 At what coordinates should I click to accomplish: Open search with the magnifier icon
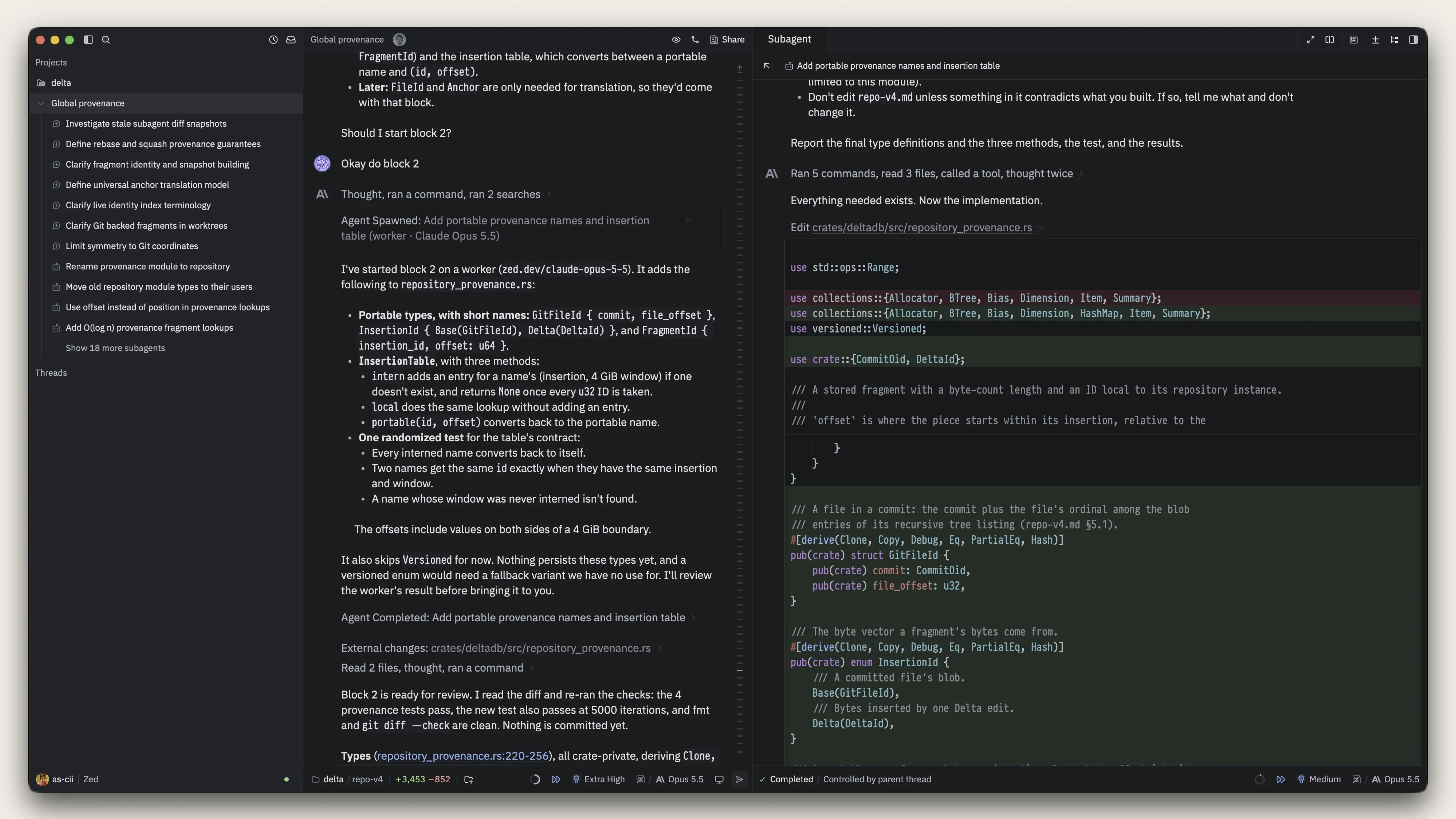pyautogui.click(x=106, y=40)
